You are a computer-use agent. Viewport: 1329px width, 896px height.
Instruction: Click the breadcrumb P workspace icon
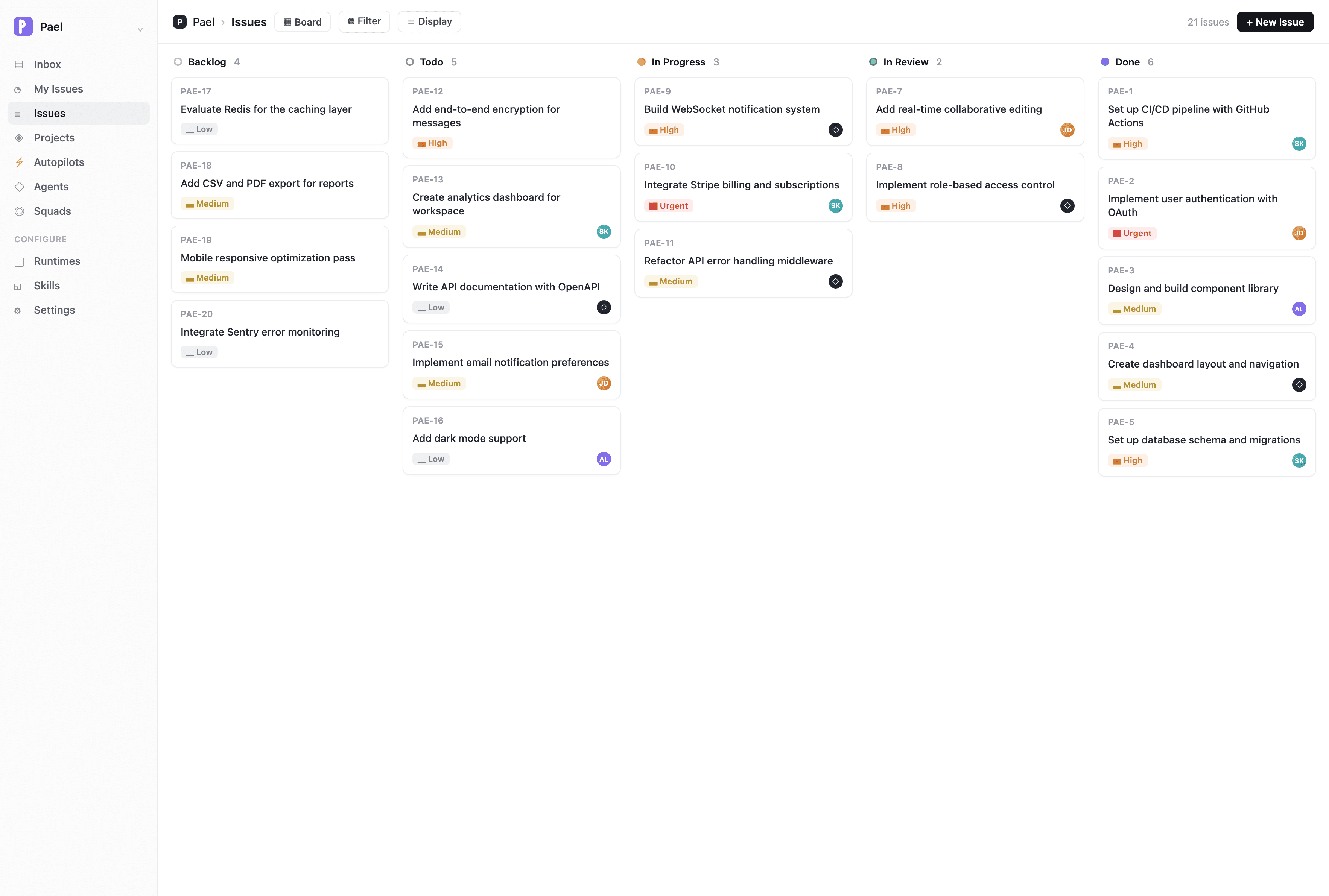coord(179,22)
